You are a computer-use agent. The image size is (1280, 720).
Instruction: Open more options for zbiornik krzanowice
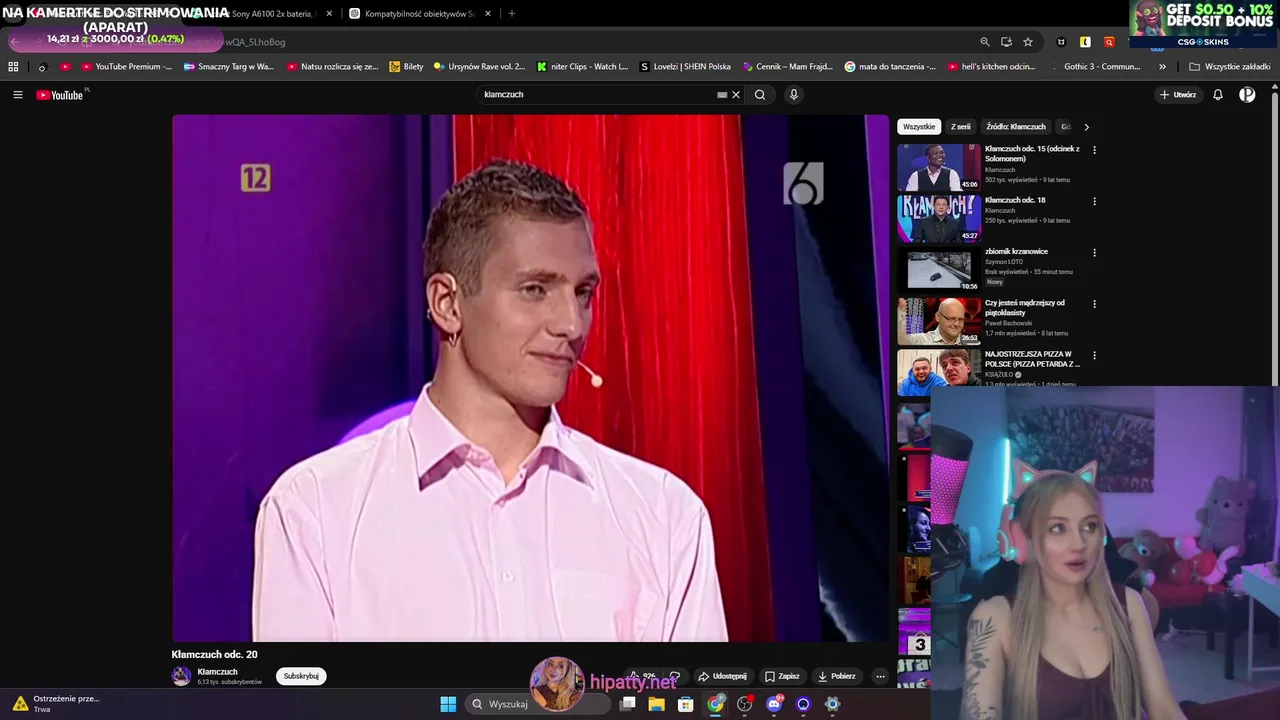(x=1094, y=253)
